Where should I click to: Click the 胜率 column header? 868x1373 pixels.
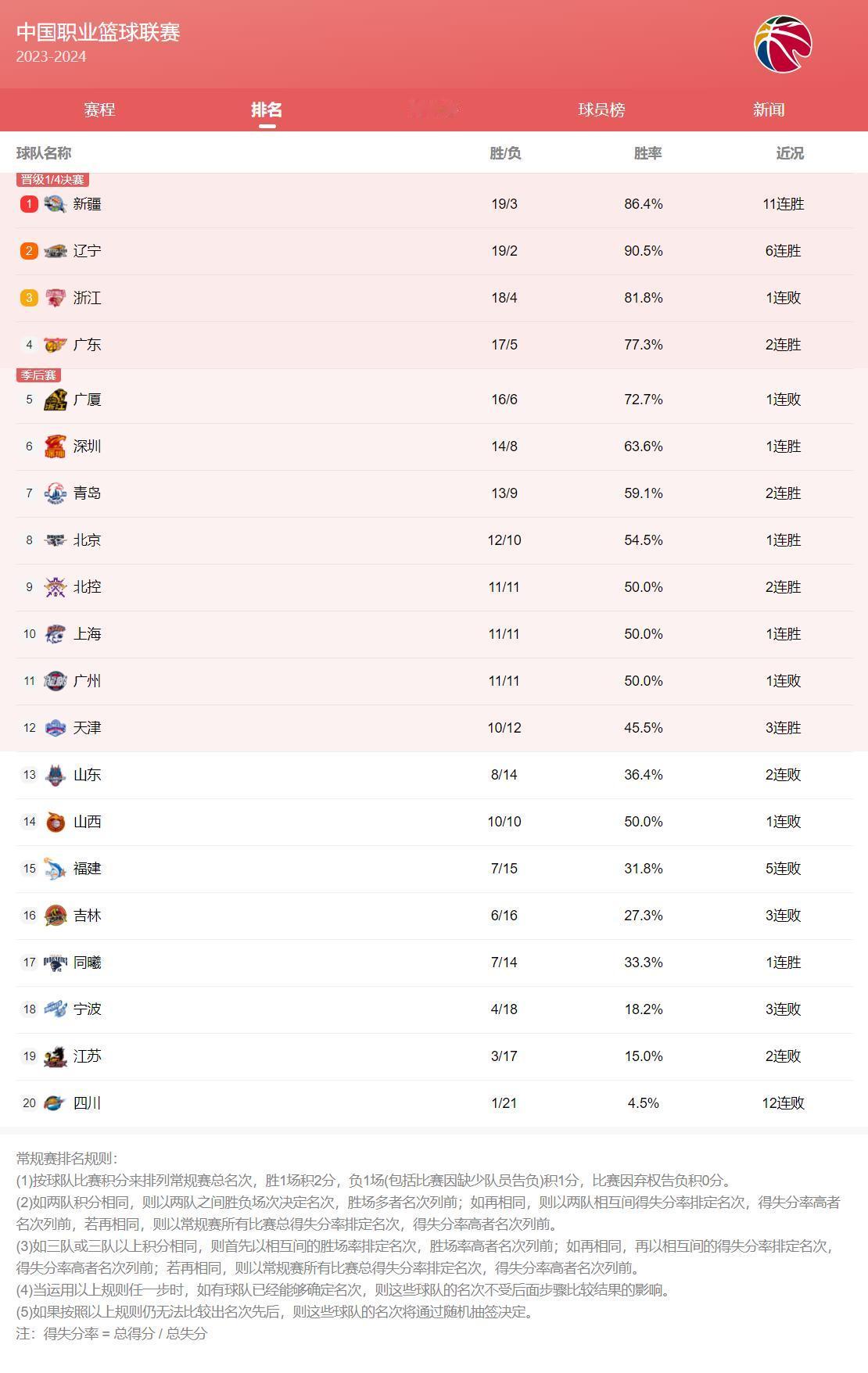click(647, 153)
